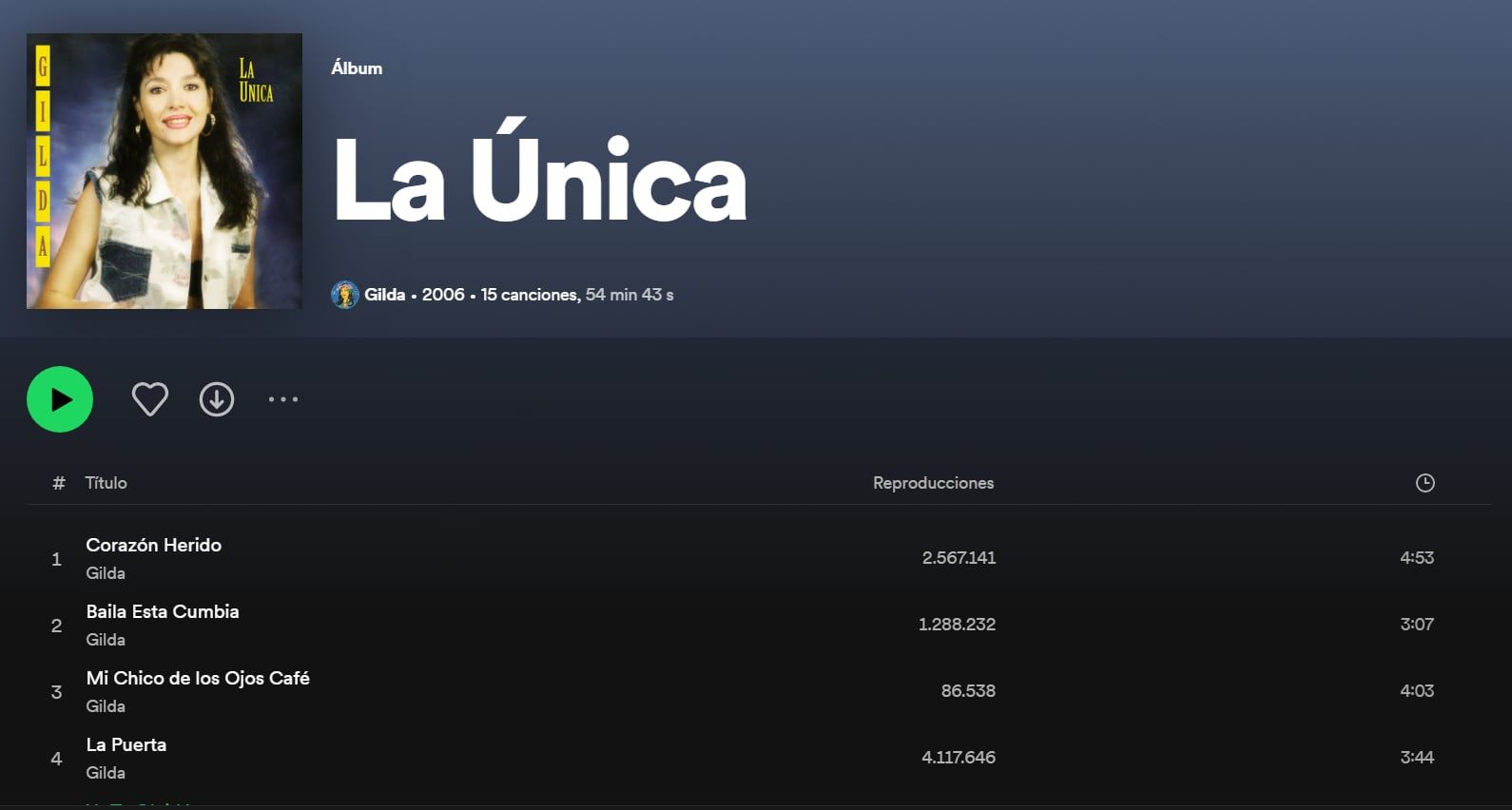
Task: Open Gilda artist link under La Puerta
Action: pyautogui.click(x=106, y=773)
